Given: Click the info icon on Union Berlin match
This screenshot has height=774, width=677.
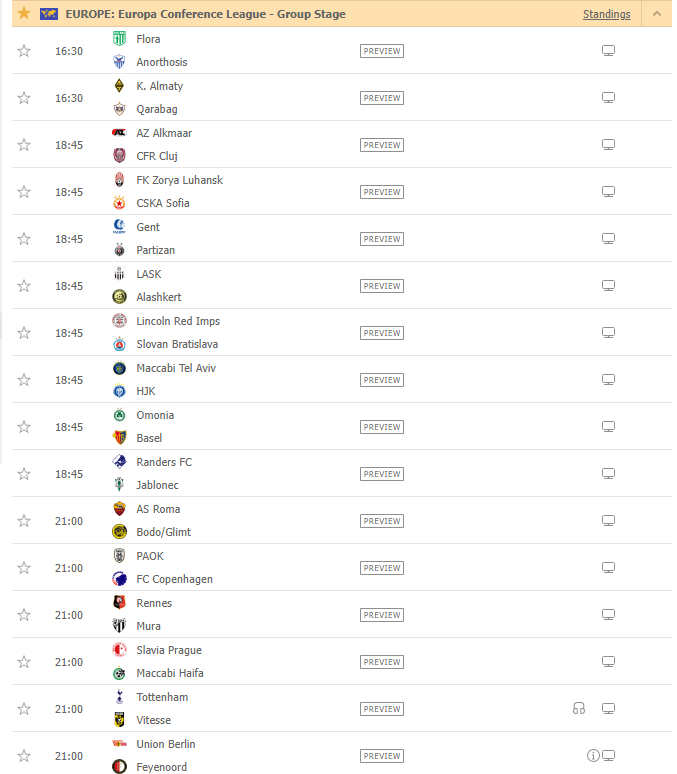Looking at the screenshot, I should coord(593,756).
